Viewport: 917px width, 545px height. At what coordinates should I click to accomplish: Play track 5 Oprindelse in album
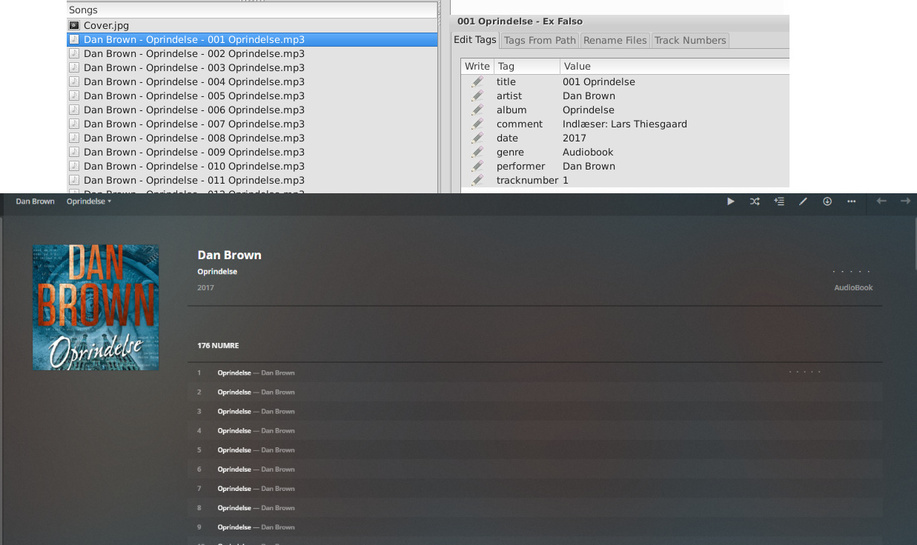click(535, 450)
